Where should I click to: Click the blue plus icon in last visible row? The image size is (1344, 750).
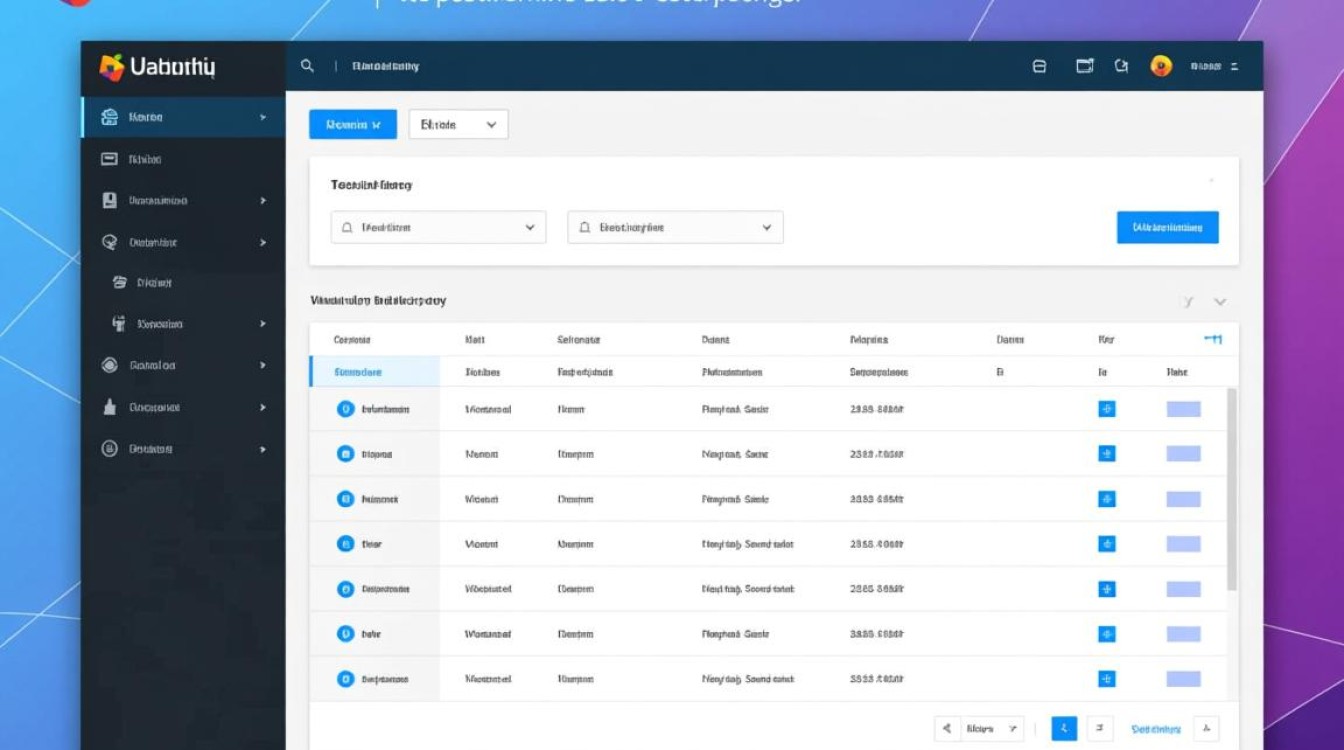pyautogui.click(x=1106, y=679)
